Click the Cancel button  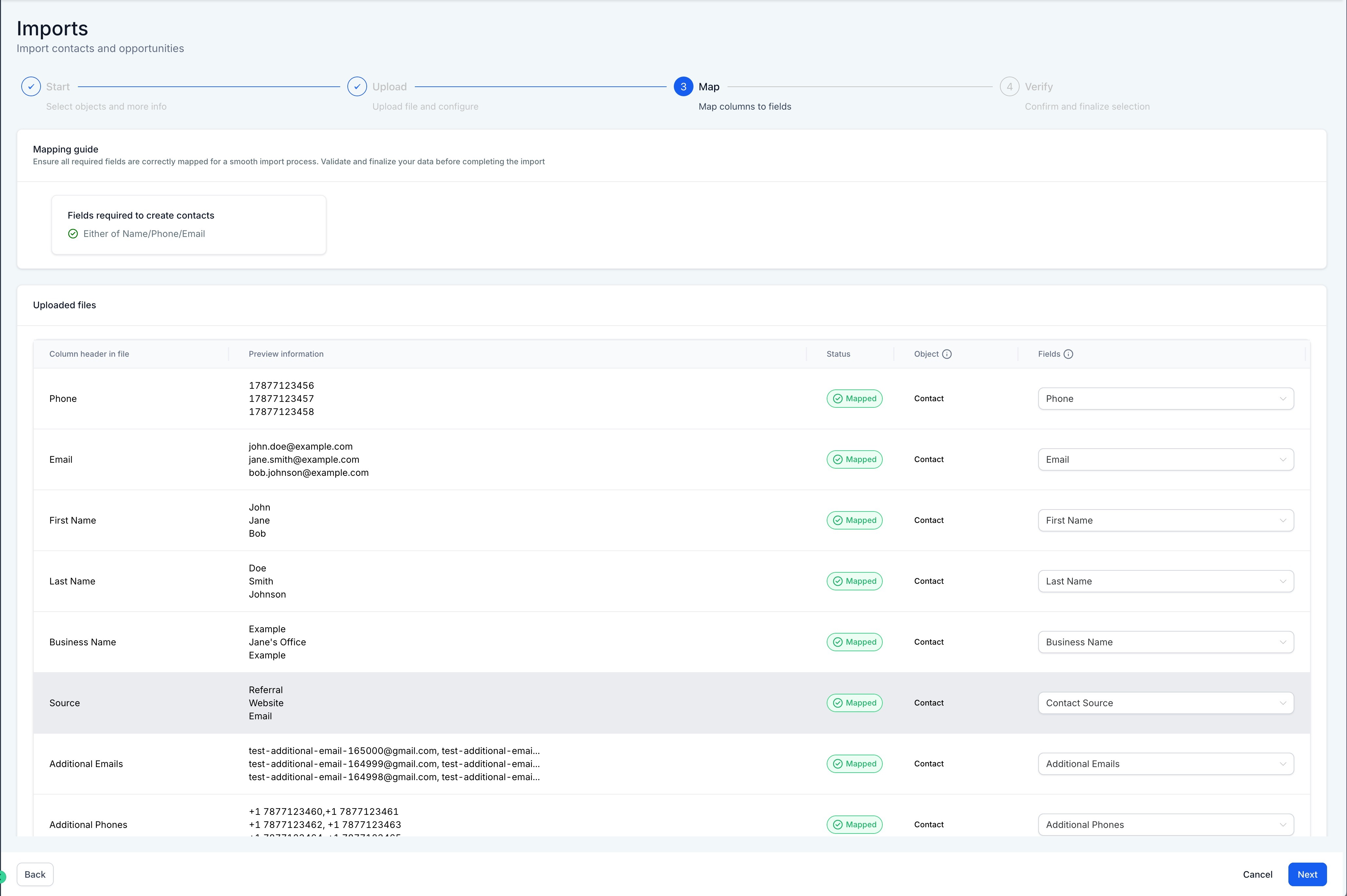click(1257, 874)
